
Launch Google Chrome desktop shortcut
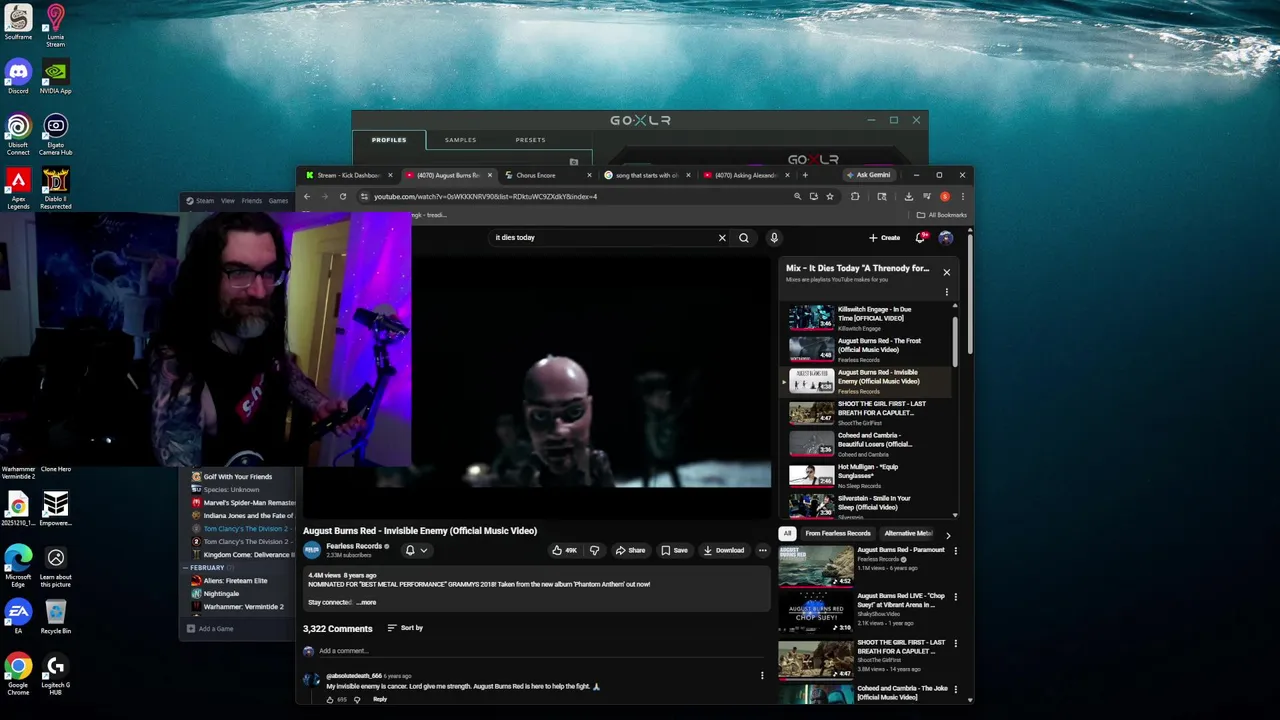[18, 674]
